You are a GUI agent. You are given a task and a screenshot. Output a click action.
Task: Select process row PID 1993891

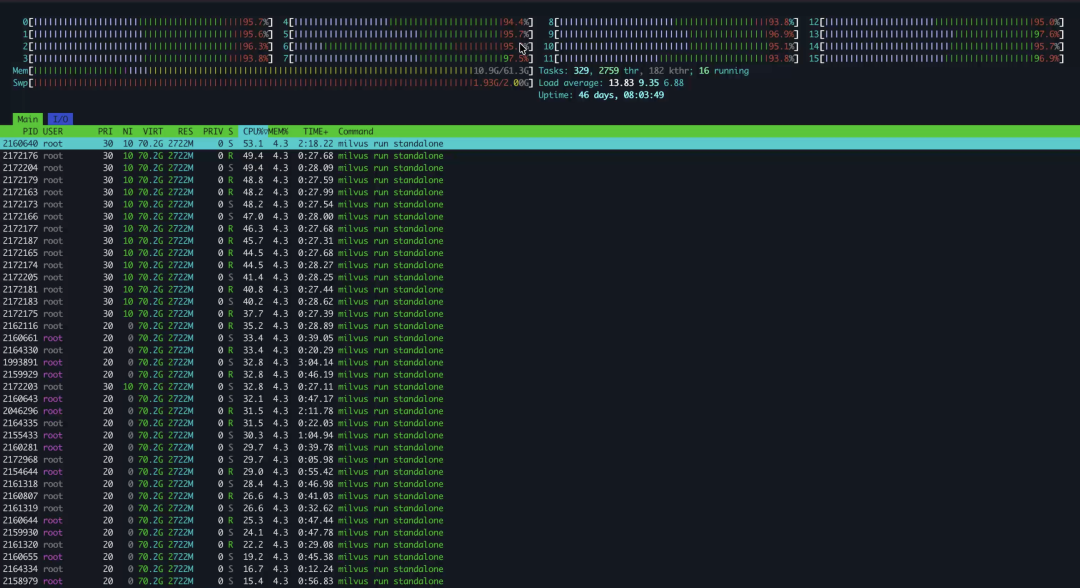(540, 363)
